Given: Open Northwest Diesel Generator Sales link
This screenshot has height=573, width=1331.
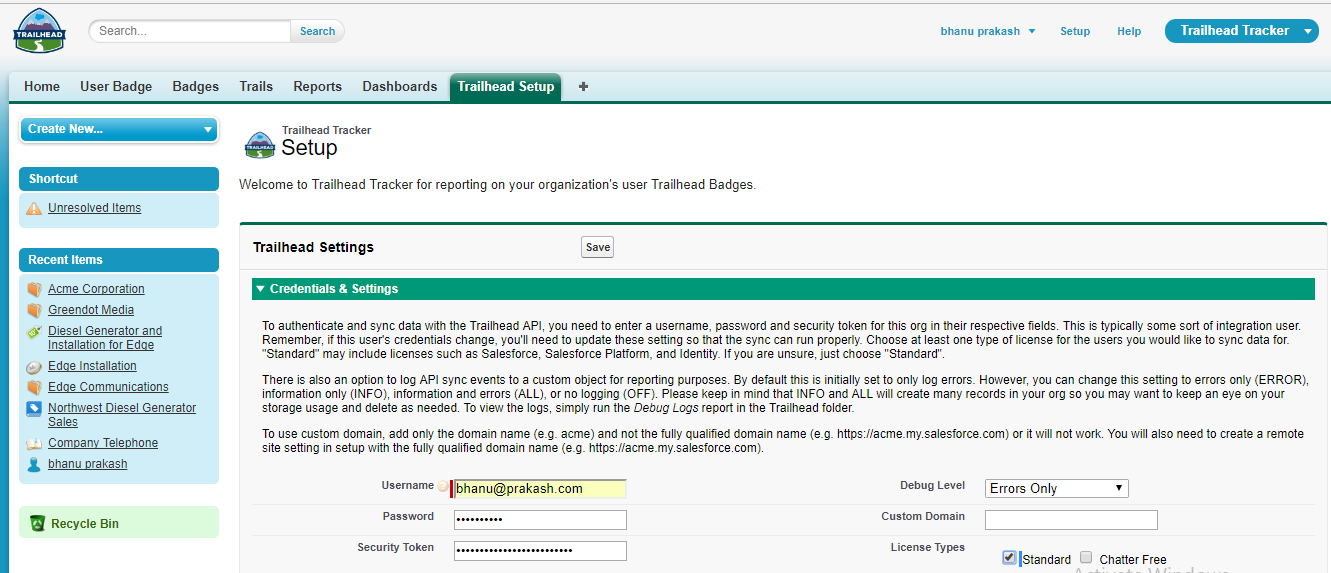Looking at the screenshot, I should click(x=122, y=415).
